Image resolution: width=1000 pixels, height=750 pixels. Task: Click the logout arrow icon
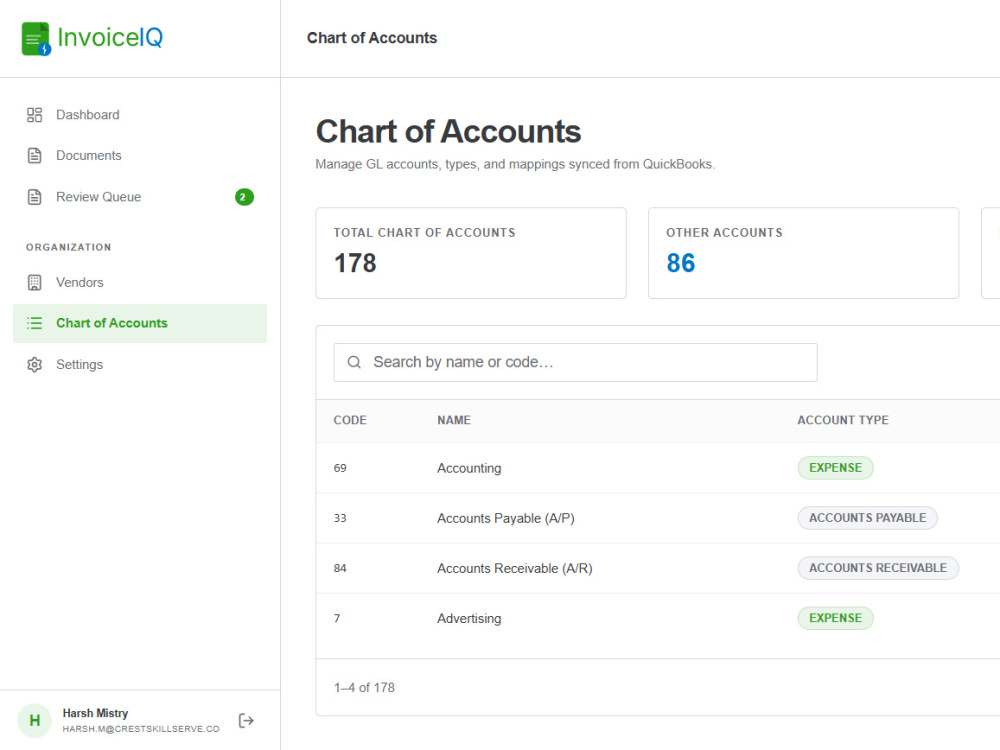point(246,721)
